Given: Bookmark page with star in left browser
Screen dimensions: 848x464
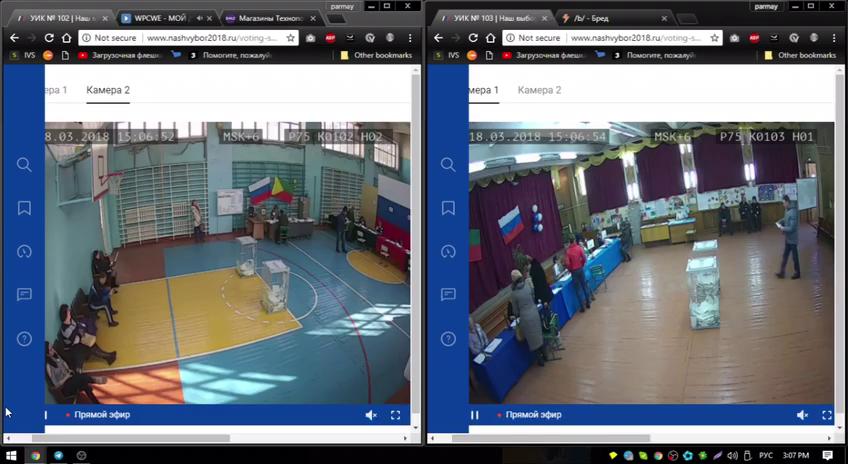Looking at the screenshot, I should click(290, 38).
